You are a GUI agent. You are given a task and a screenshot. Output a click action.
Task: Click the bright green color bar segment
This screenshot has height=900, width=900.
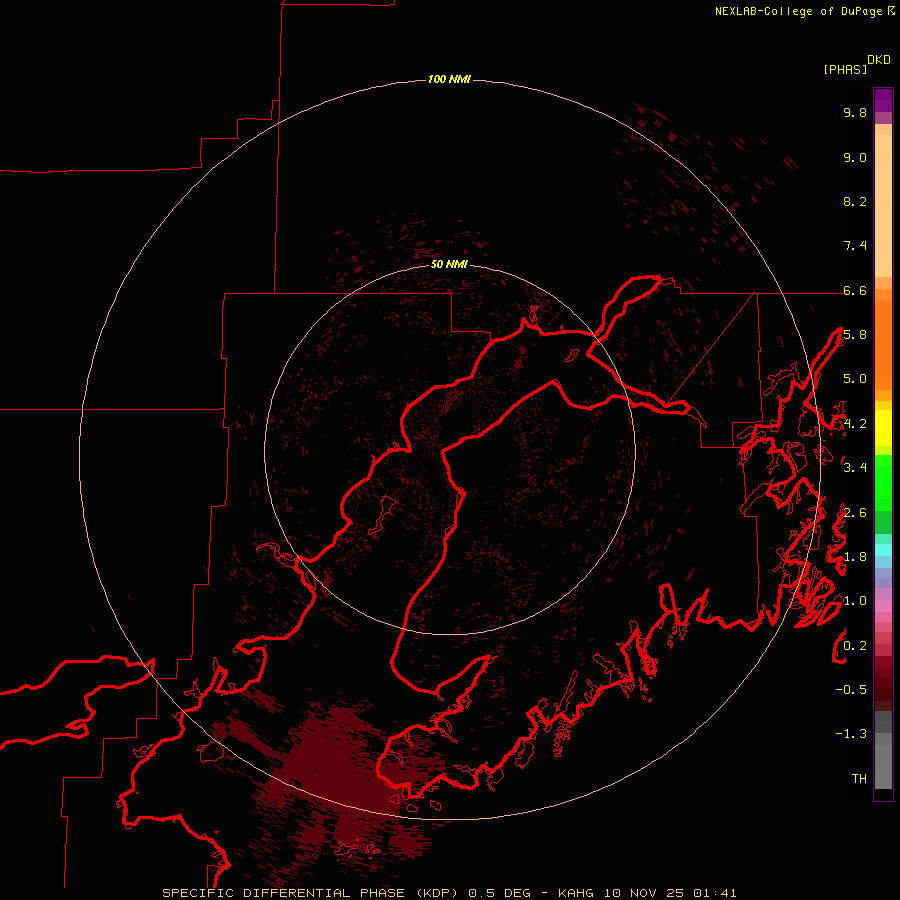[883, 483]
